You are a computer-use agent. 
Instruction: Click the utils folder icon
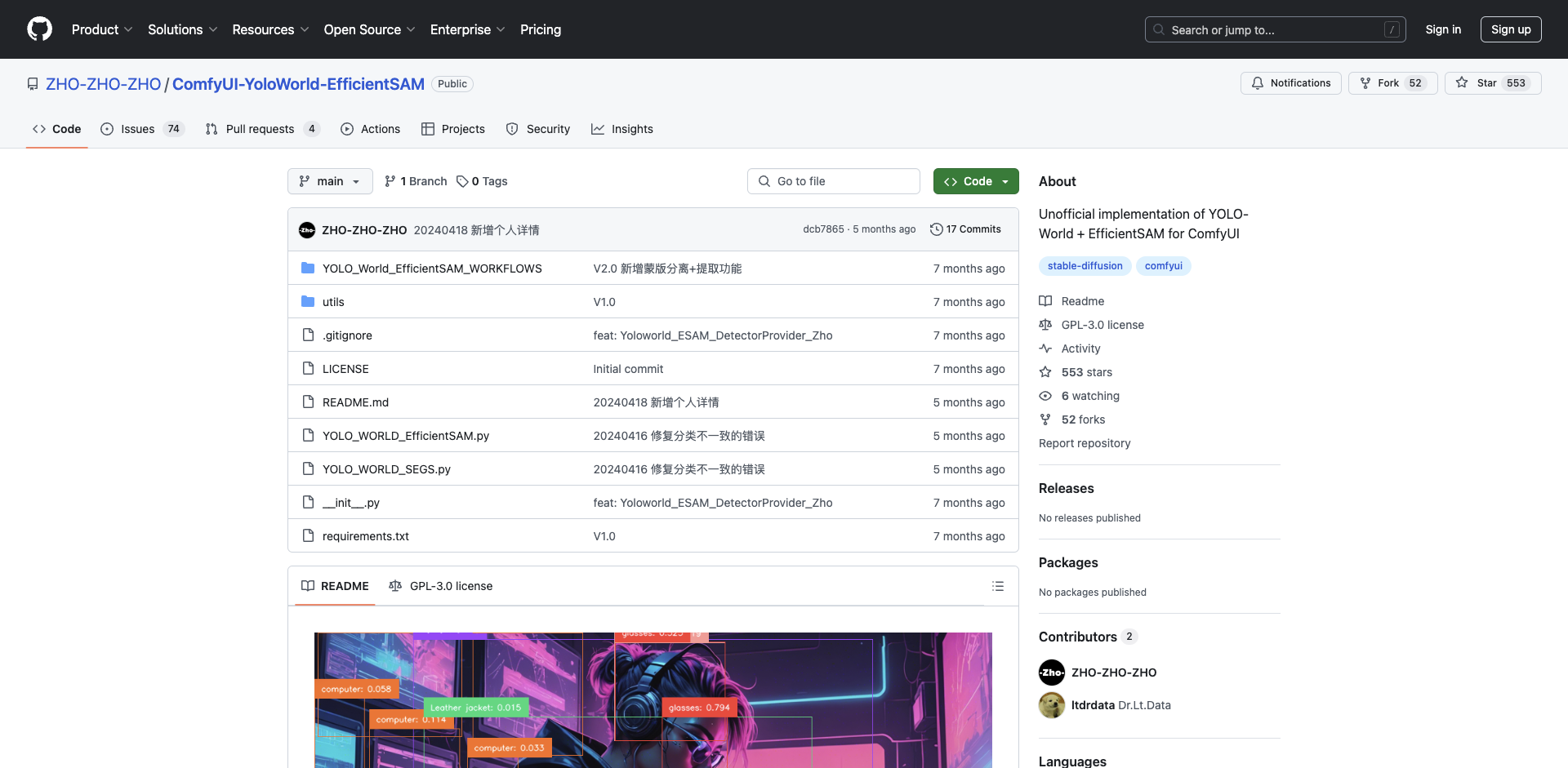click(308, 301)
